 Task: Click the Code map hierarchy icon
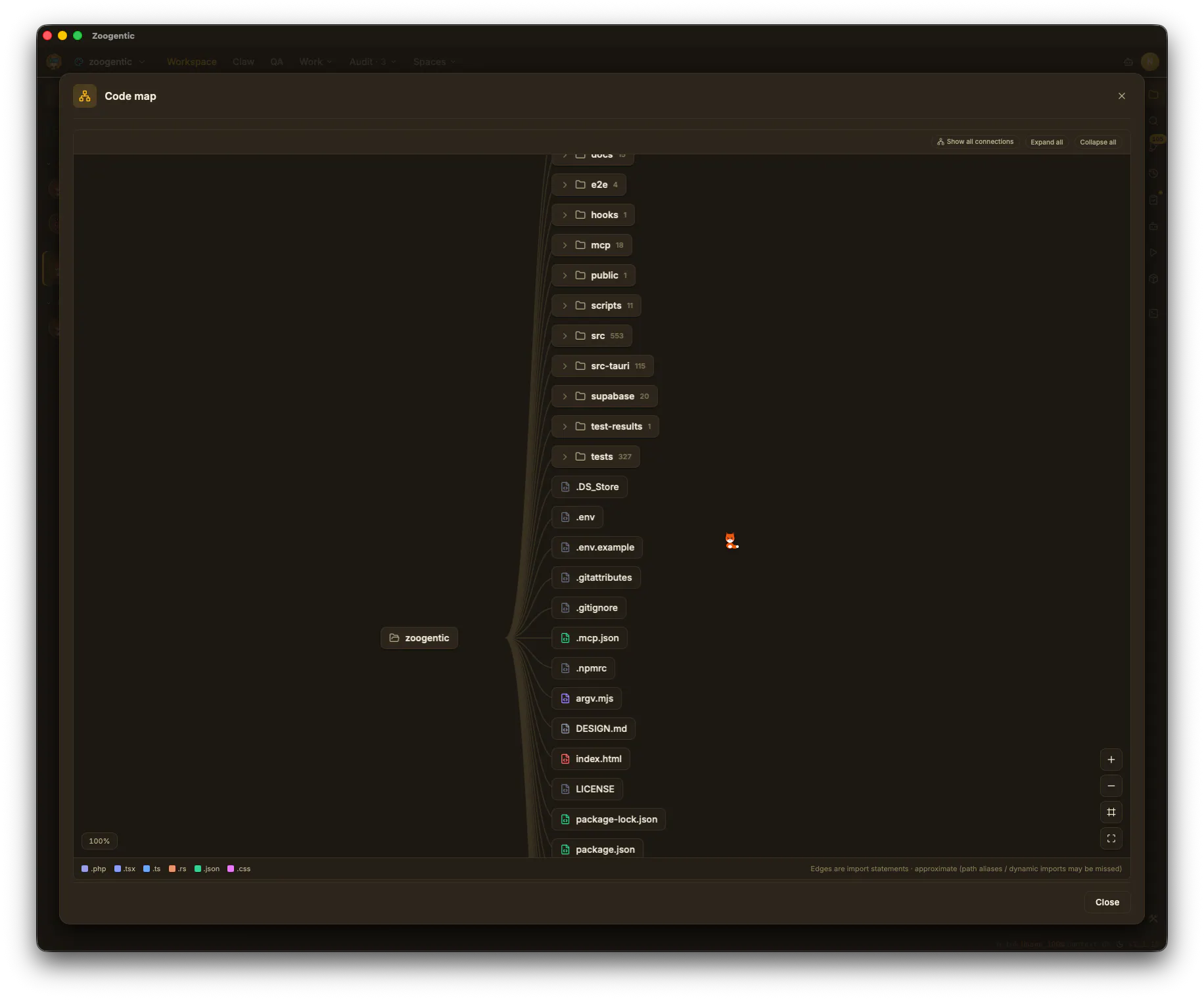pyautogui.click(x=85, y=96)
